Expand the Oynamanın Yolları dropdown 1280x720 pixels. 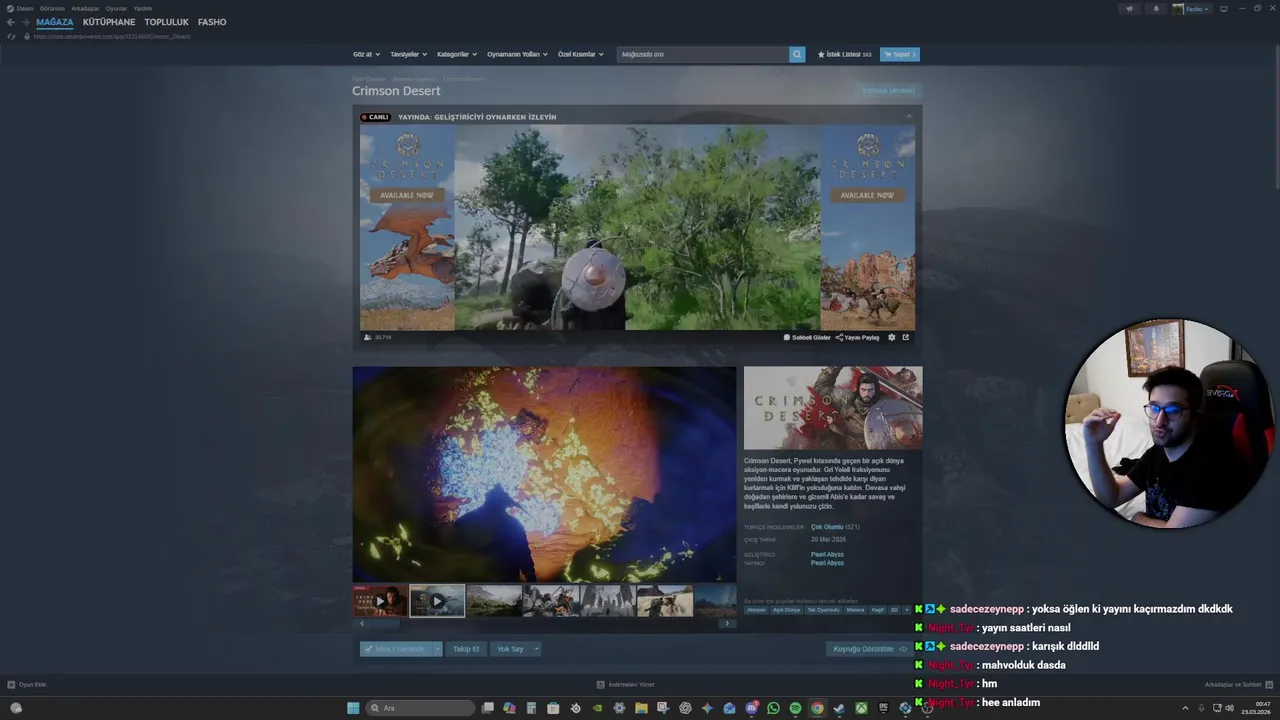[517, 54]
